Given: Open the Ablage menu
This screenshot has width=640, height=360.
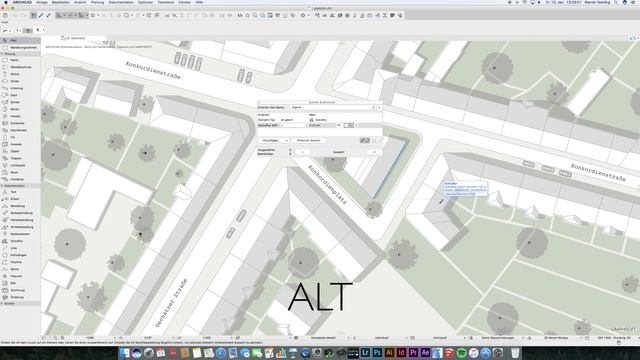Looking at the screenshot, I should [42, 2].
